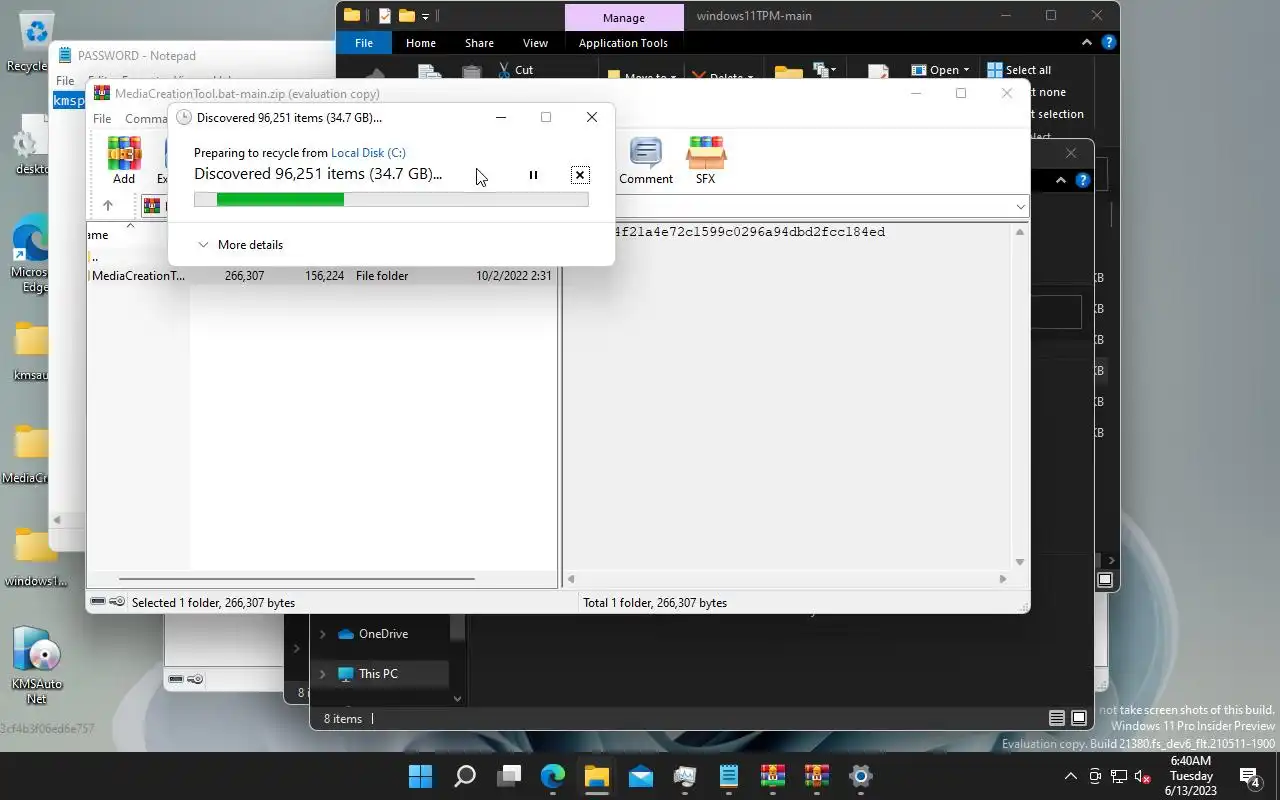This screenshot has width=1280, height=800.
Task: Open Notepad from the taskbar
Action: 729,776
